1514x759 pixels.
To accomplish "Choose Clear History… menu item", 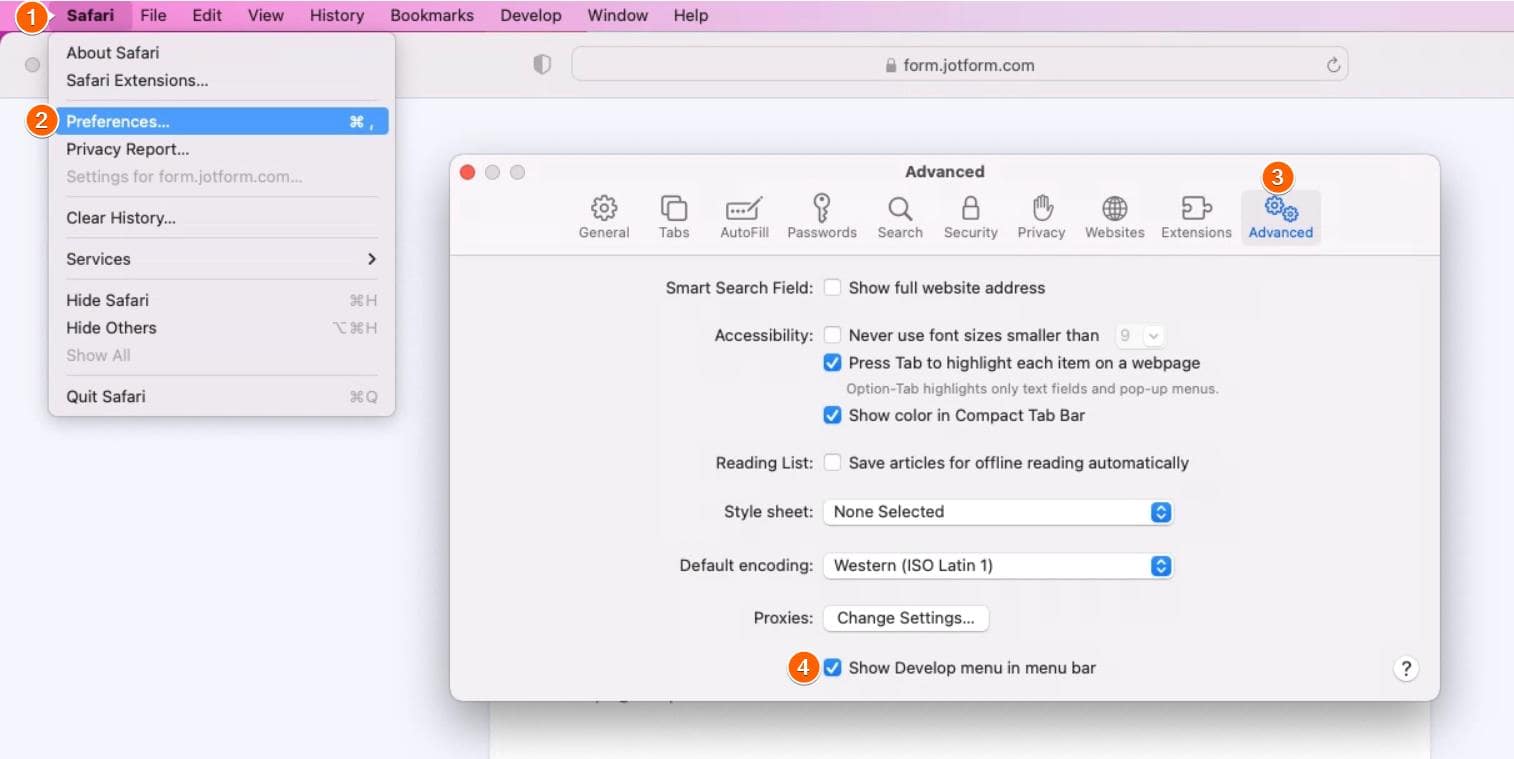I will (x=221, y=218).
